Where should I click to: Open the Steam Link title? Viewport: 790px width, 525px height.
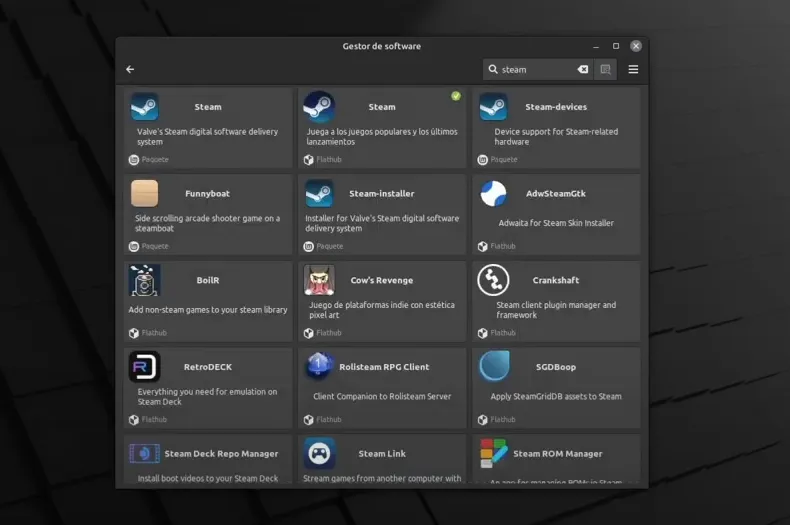[382, 453]
